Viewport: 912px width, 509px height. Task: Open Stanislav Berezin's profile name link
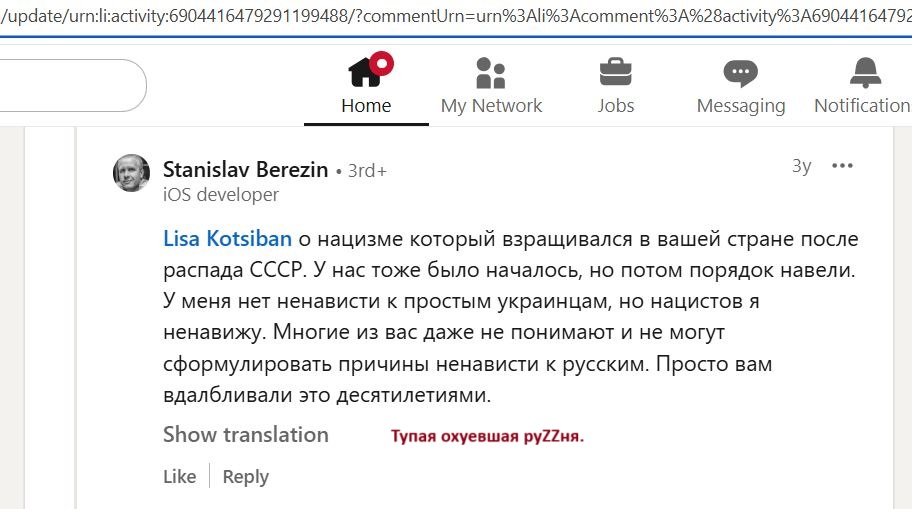(245, 170)
